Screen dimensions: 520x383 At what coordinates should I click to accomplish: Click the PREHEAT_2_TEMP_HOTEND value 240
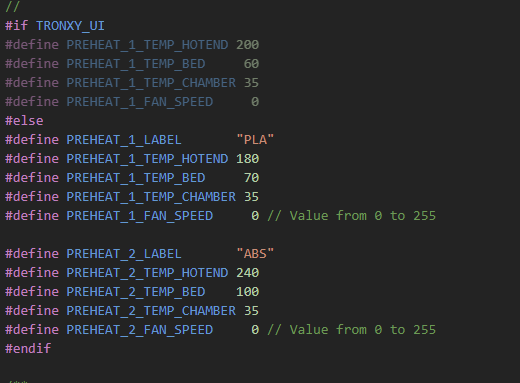pos(248,273)
